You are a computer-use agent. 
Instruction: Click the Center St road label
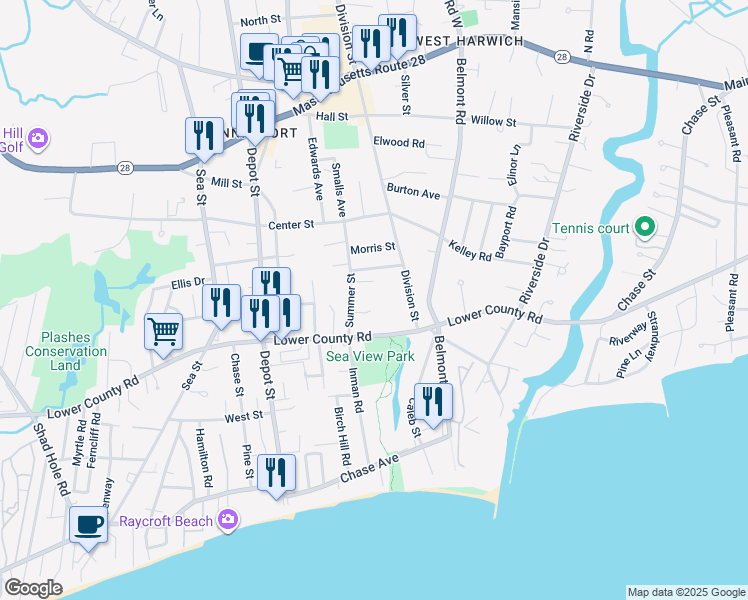pos(291,225)
